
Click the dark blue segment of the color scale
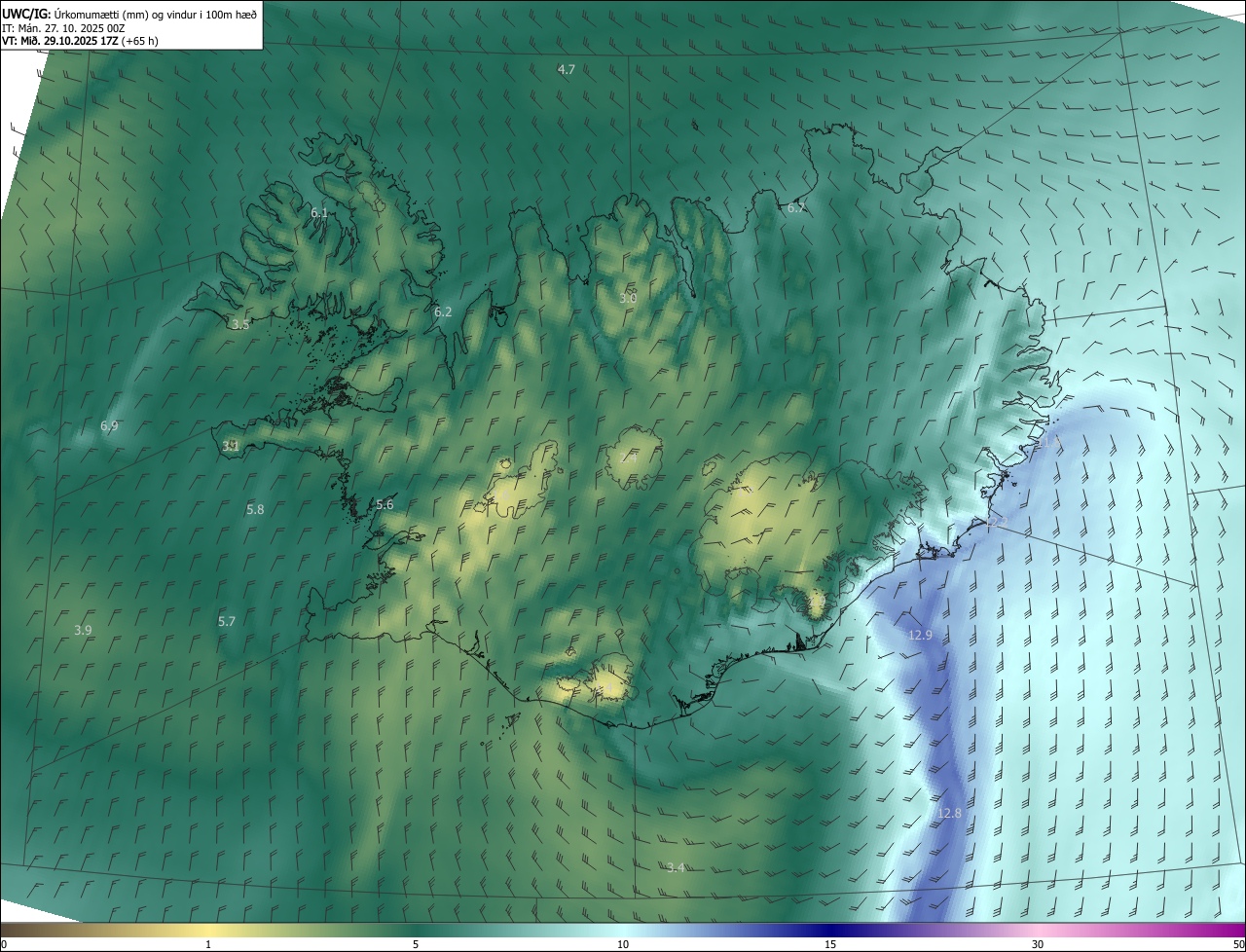pos(830,930)
